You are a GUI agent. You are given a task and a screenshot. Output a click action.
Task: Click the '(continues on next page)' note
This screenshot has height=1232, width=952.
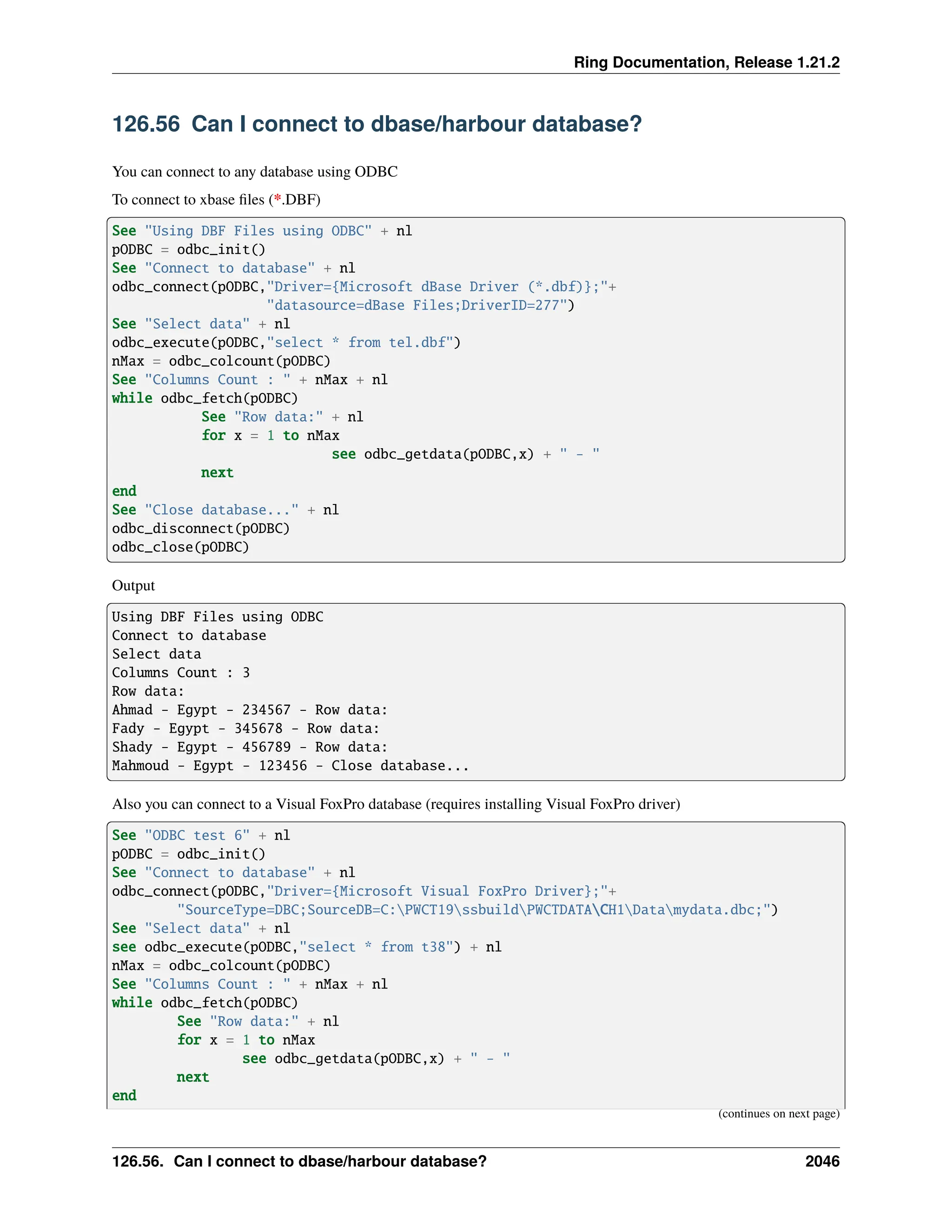pos(778,1113)
